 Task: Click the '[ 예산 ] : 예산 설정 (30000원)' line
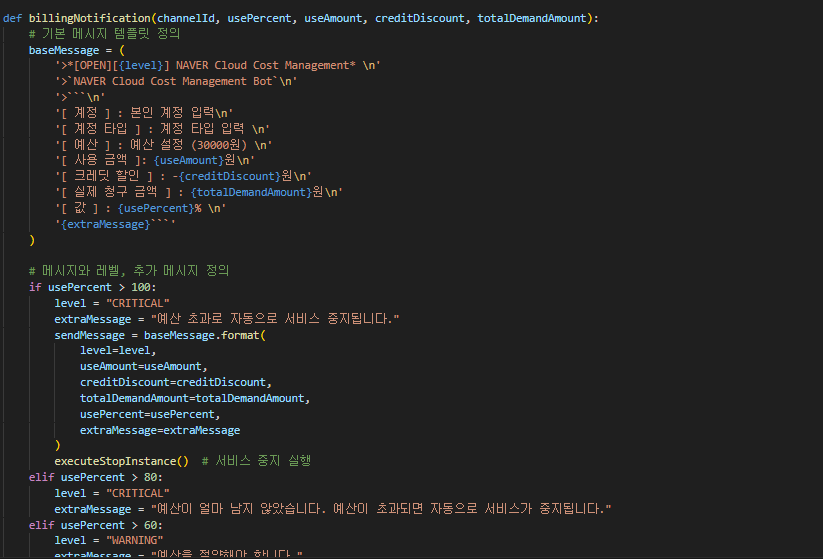(163, 145)
